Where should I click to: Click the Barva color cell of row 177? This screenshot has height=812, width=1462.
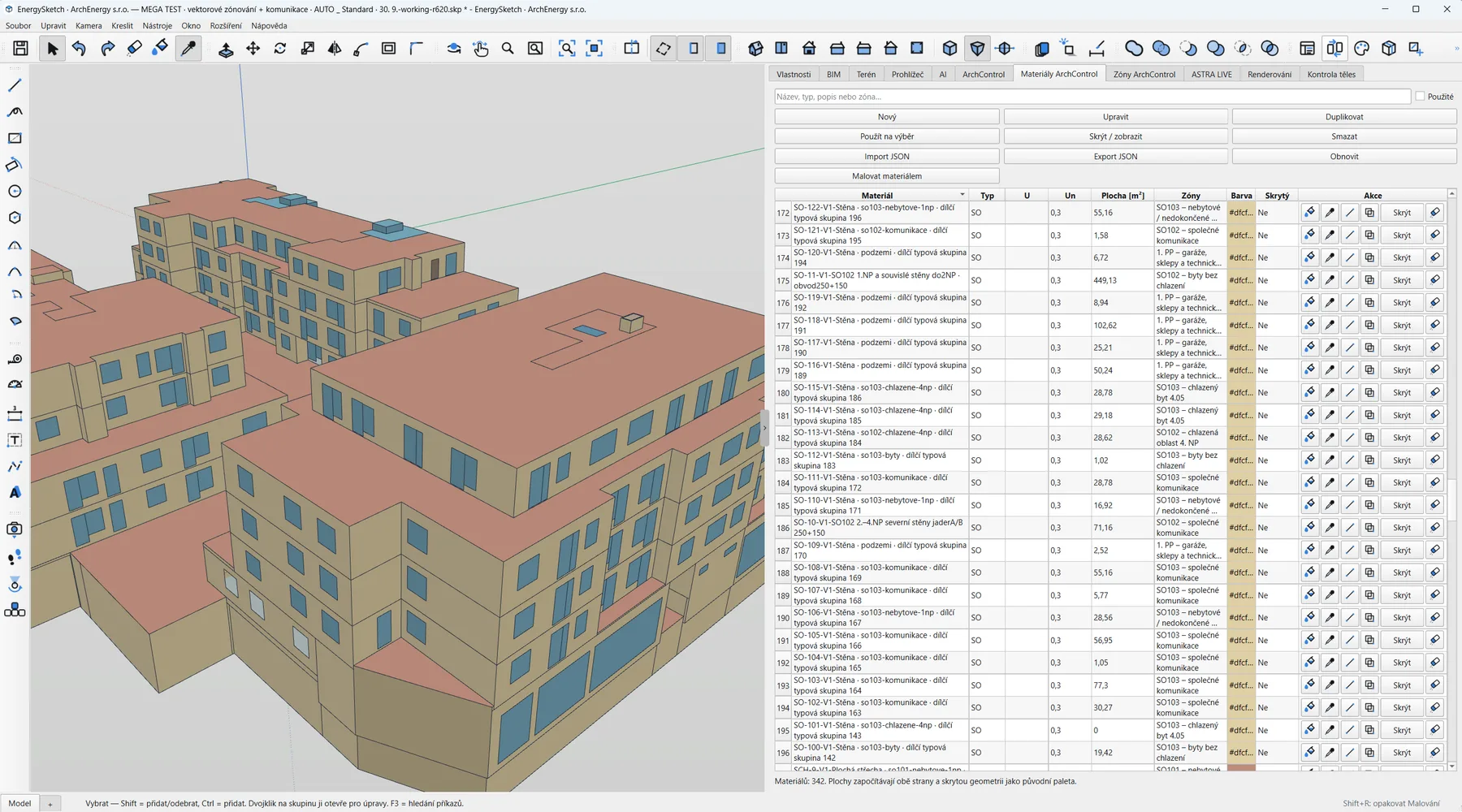[1241, 326]
